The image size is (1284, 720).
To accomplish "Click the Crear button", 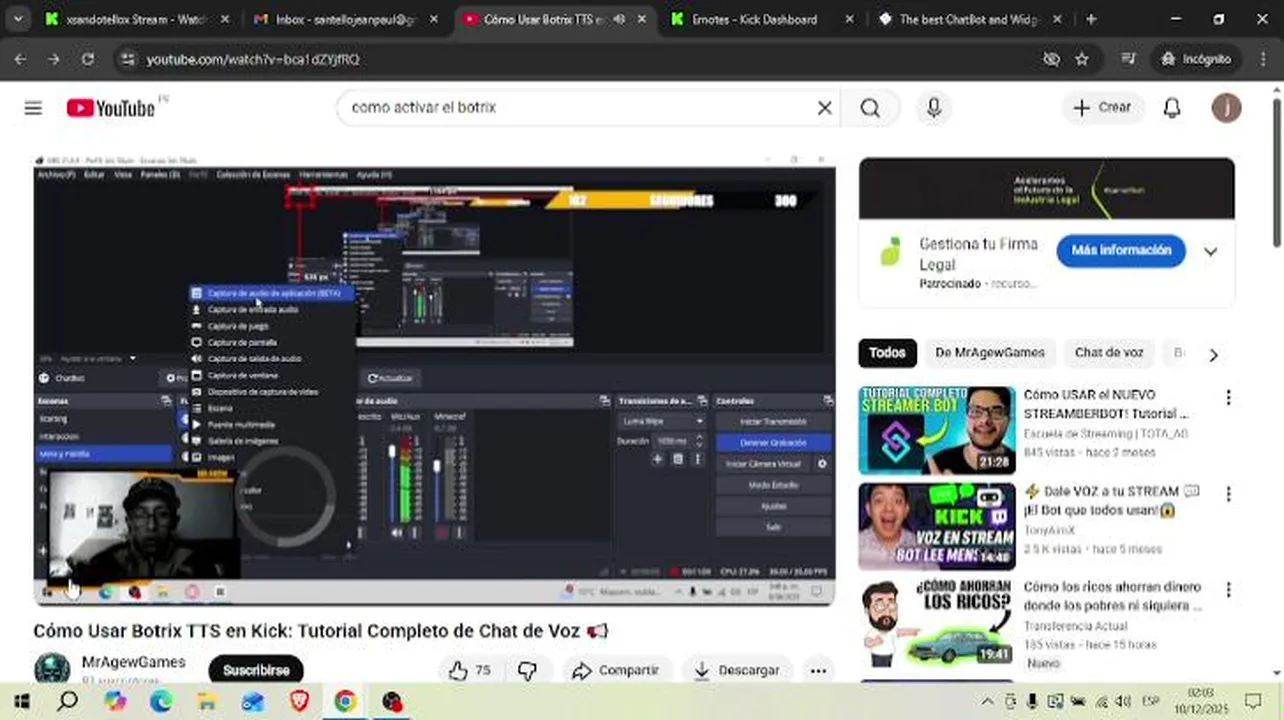I will (x=1103, y=108).
